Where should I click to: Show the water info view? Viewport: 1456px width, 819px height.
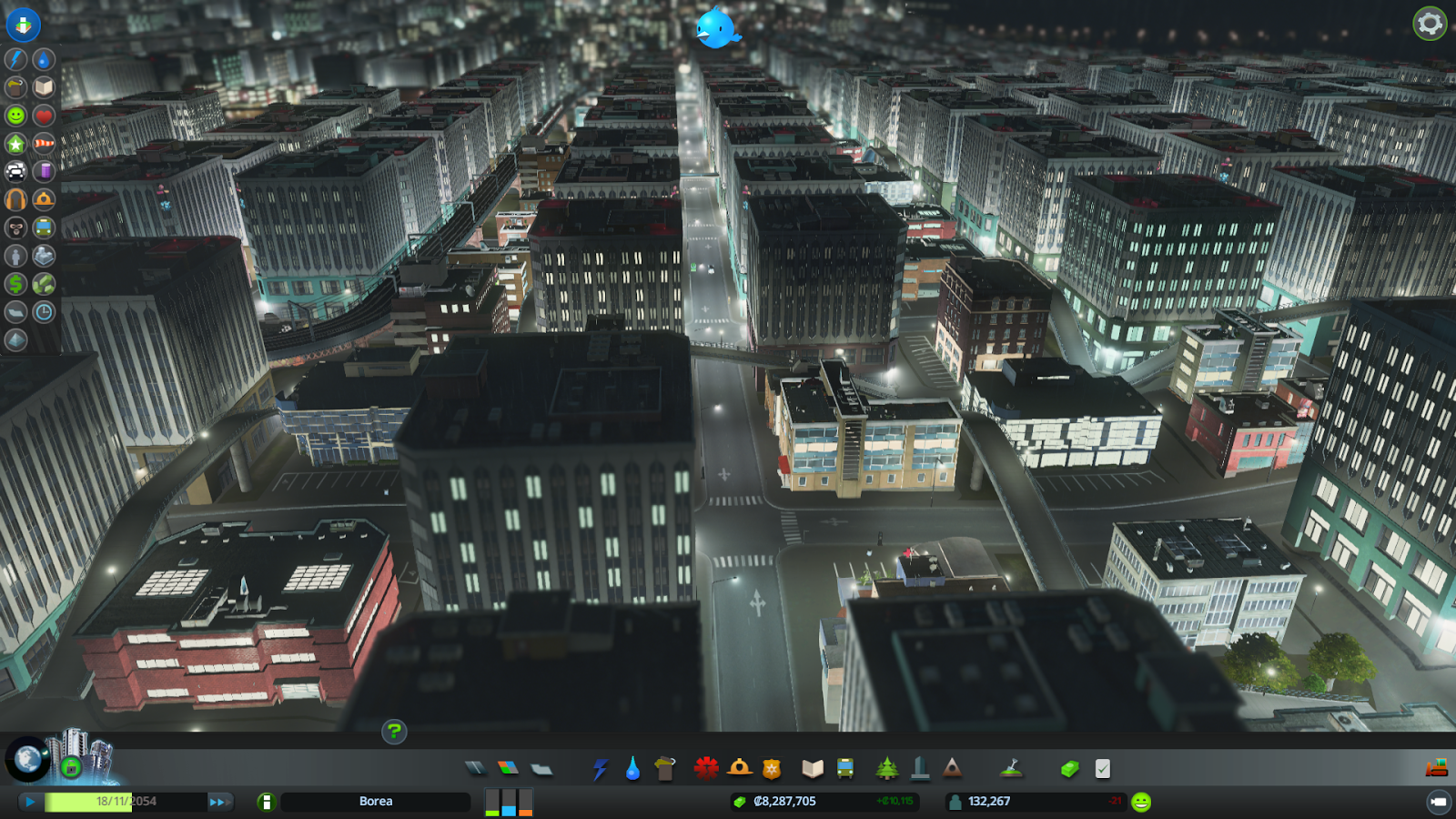coord(44,59)
